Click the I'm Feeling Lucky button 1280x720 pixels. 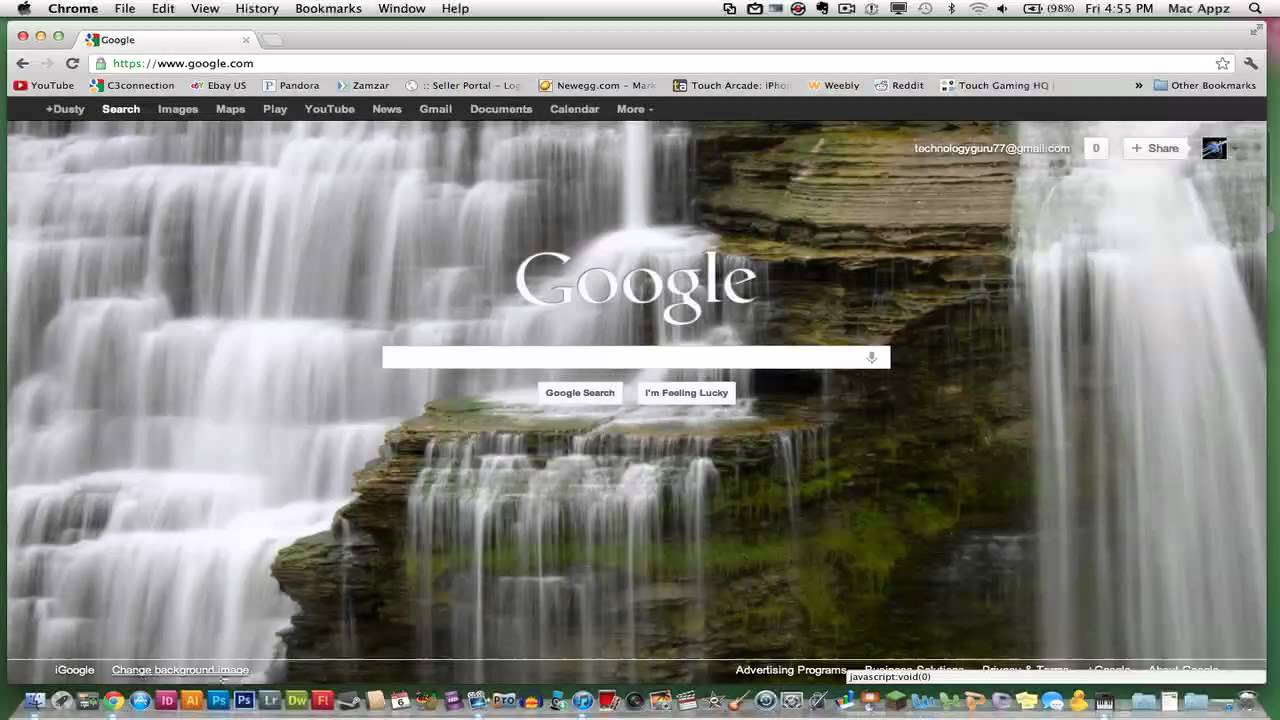click(686, 393)
